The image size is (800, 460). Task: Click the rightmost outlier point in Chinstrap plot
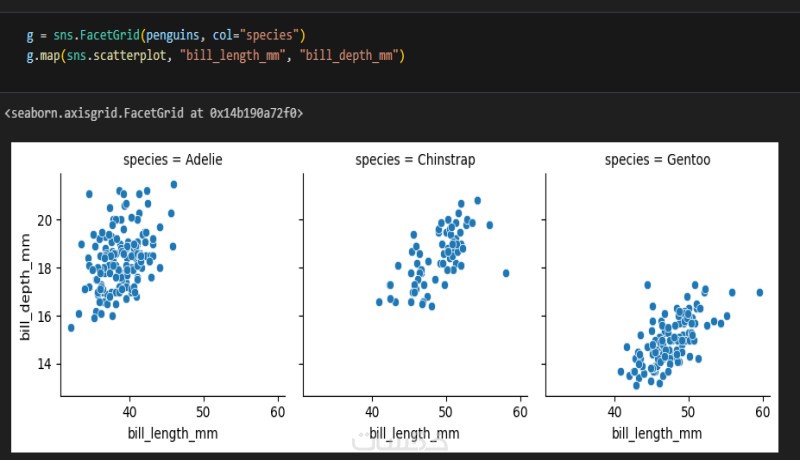click(506, 272)
